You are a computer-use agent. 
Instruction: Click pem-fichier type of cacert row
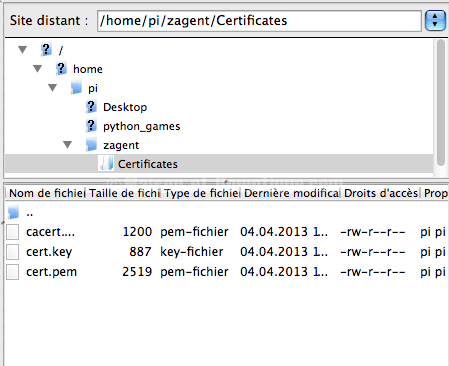click(194, 232)
